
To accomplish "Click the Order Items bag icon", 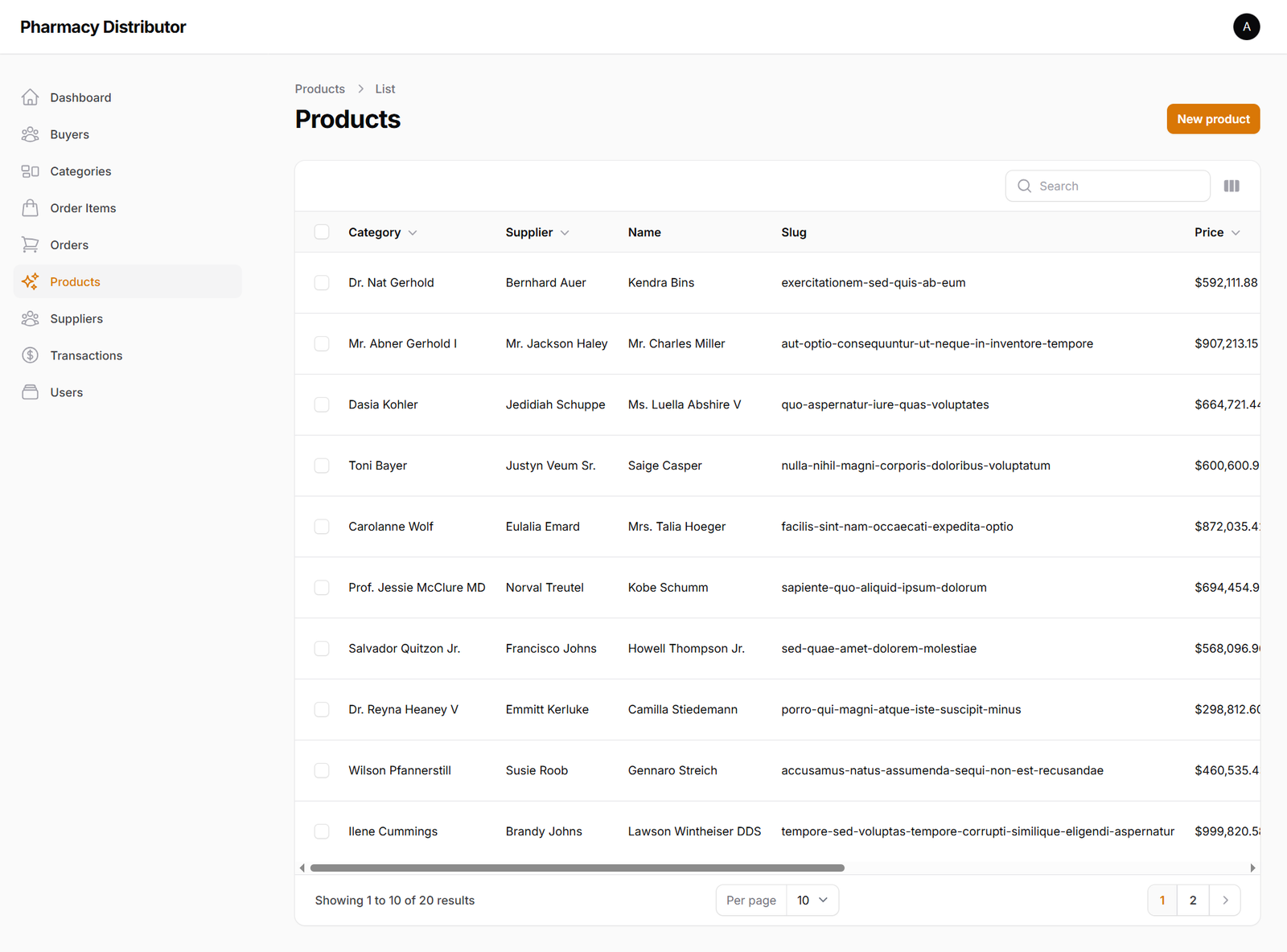I will (x=31, y=207).
